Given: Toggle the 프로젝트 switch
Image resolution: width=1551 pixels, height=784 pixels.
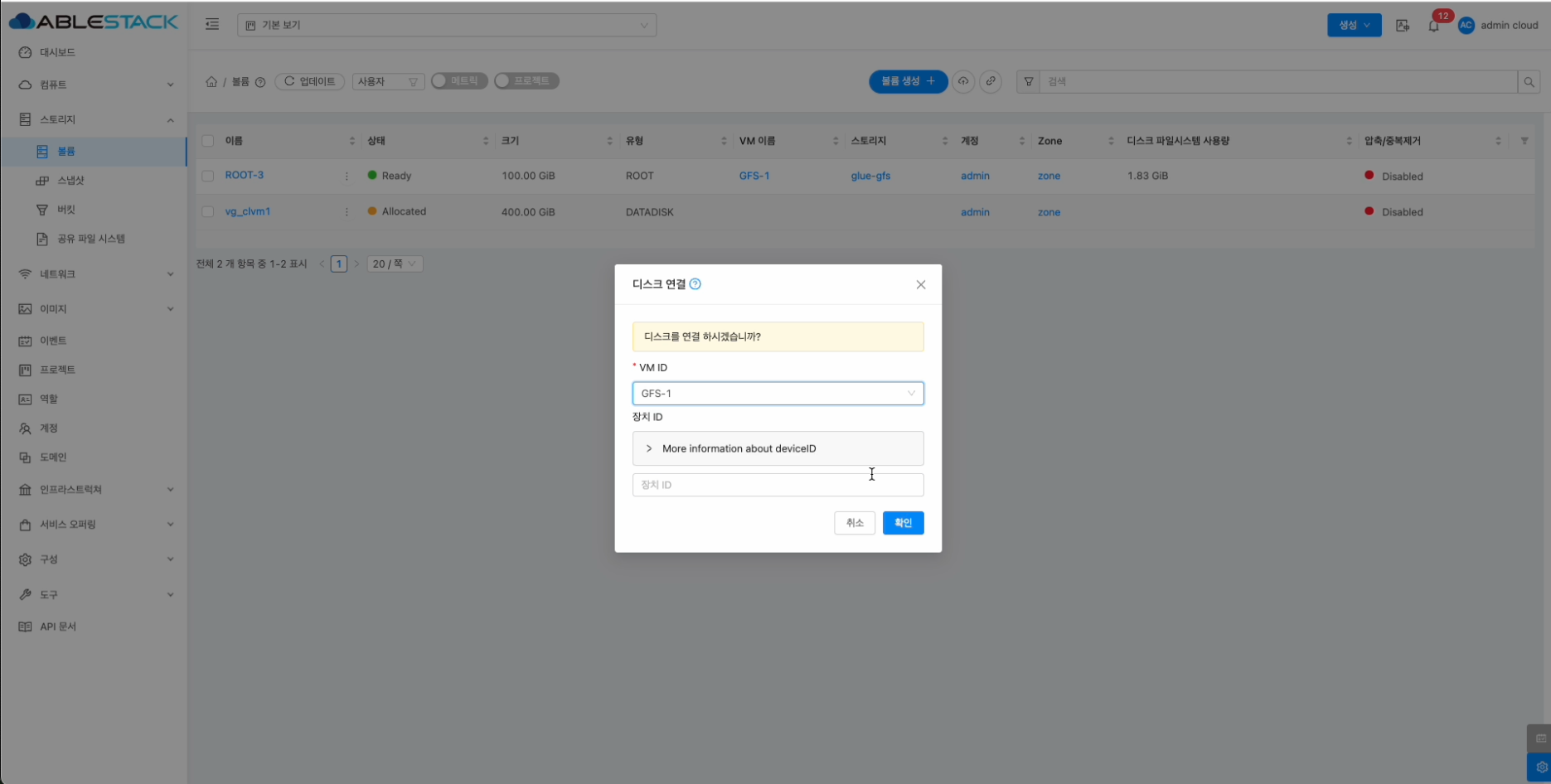Looking at the screenshot, I should click(x=526, y=81).
